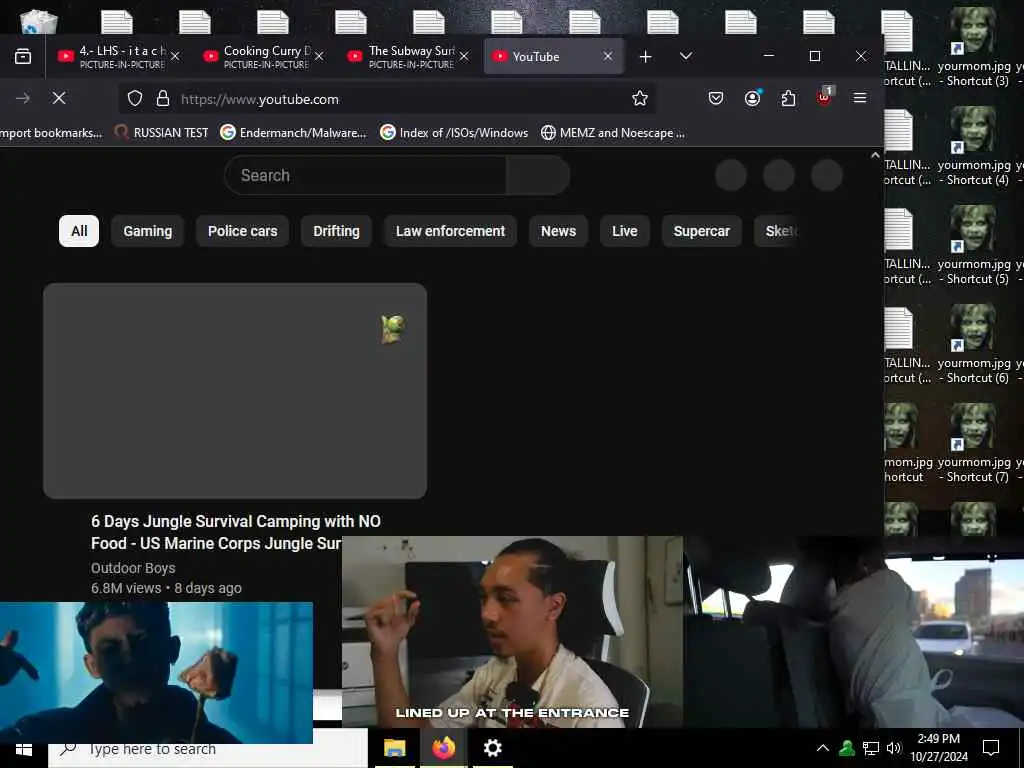Select yourmom.jpg - Shortcut (7) desktop icon
This screenshot has width=1024, height=768.
click(x=974, y=443)
